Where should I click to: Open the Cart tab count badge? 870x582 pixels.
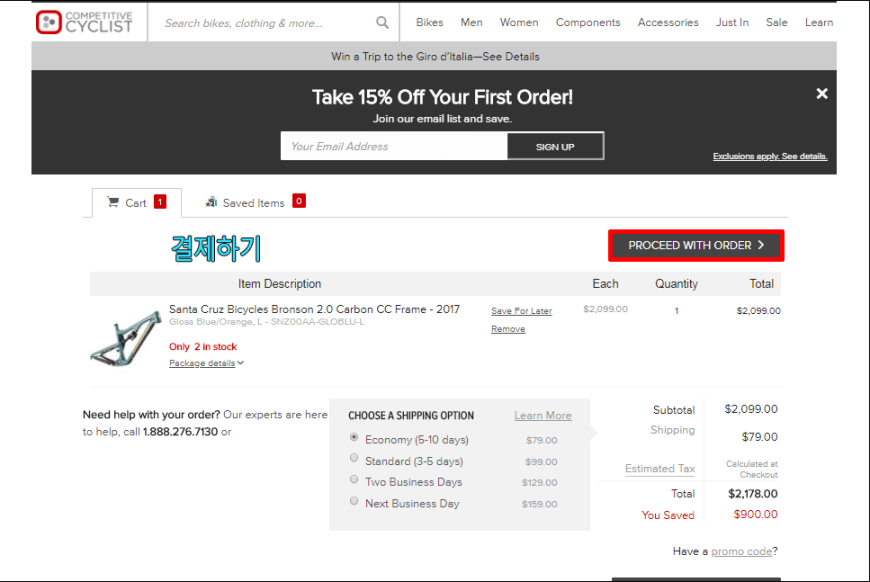pyautogui.click(x=160, y=202)
